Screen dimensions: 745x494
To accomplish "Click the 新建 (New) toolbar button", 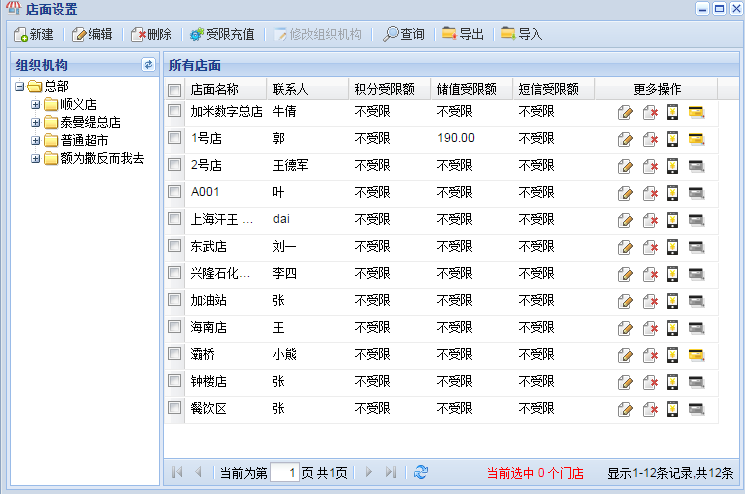I will 33,34.
